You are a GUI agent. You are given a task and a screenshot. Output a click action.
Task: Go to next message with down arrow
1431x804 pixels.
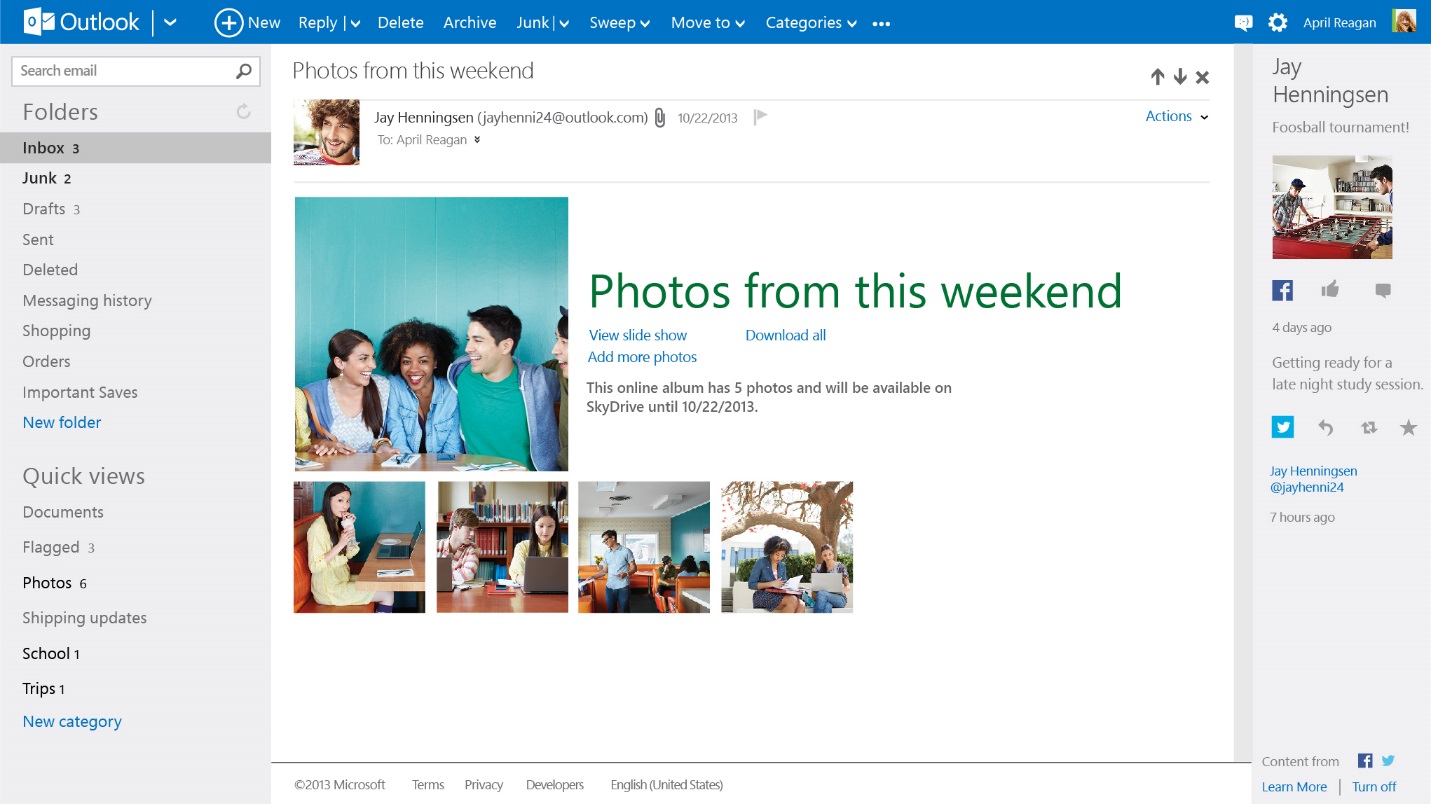(1180, 77)
